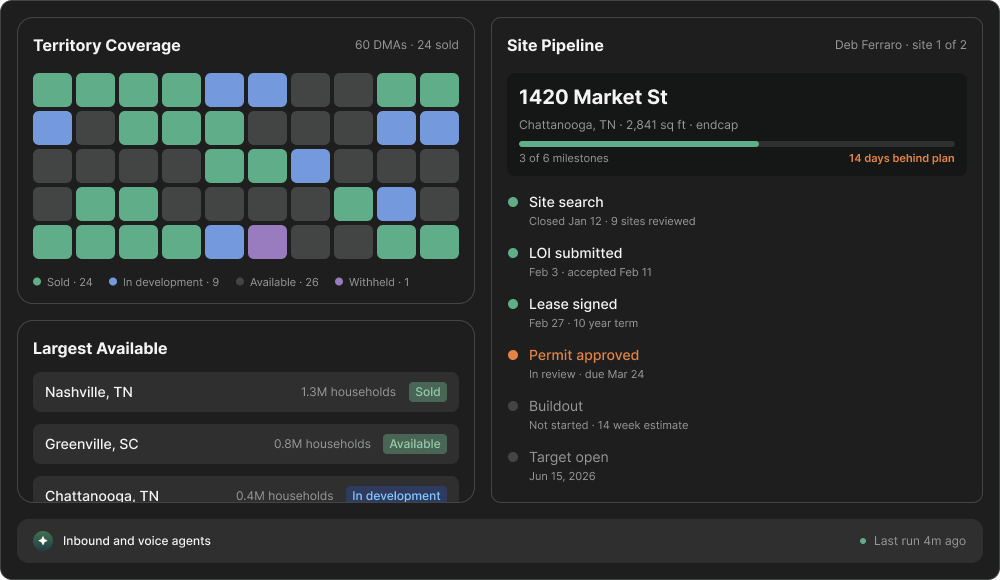Click the 14 days behind plan warning
The width and height of the screenshot is (1000, 580).
click(901, 158)
